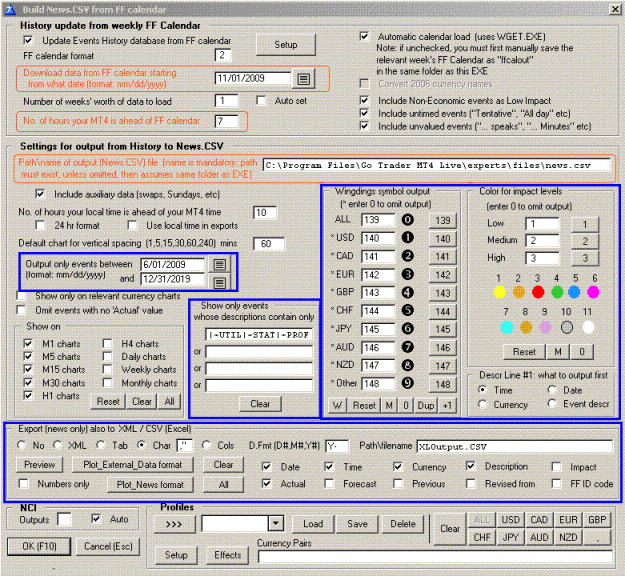The image size is (625, 576).
Task: Click the Wingdings symbol 1 for USD
Action: (x=407, y=238)
